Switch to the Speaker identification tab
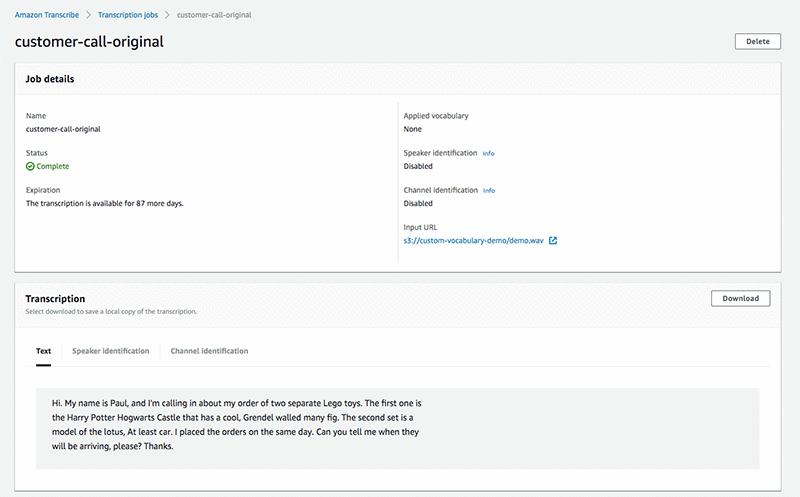The width and height of the screenshot is (800, 497). [x=111, y=351]
